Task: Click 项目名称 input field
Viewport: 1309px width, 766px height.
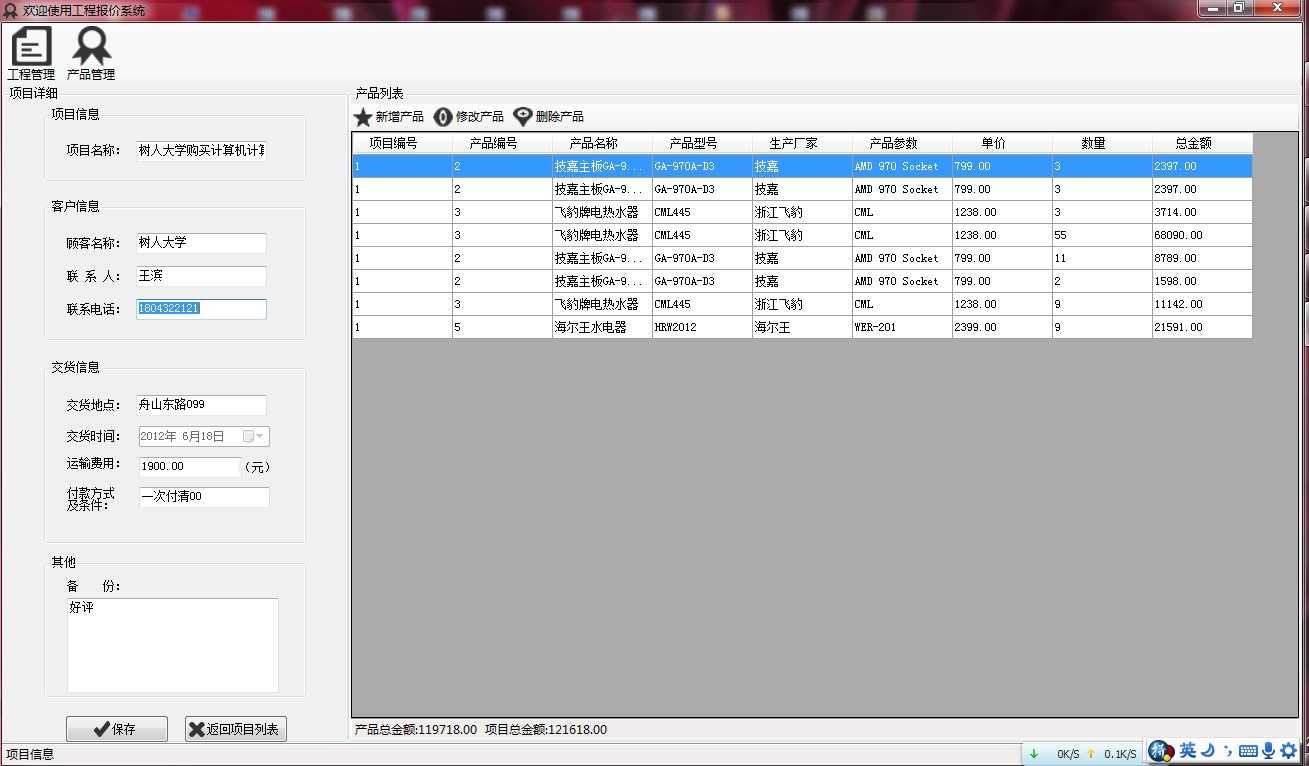Action: point(201,150)
